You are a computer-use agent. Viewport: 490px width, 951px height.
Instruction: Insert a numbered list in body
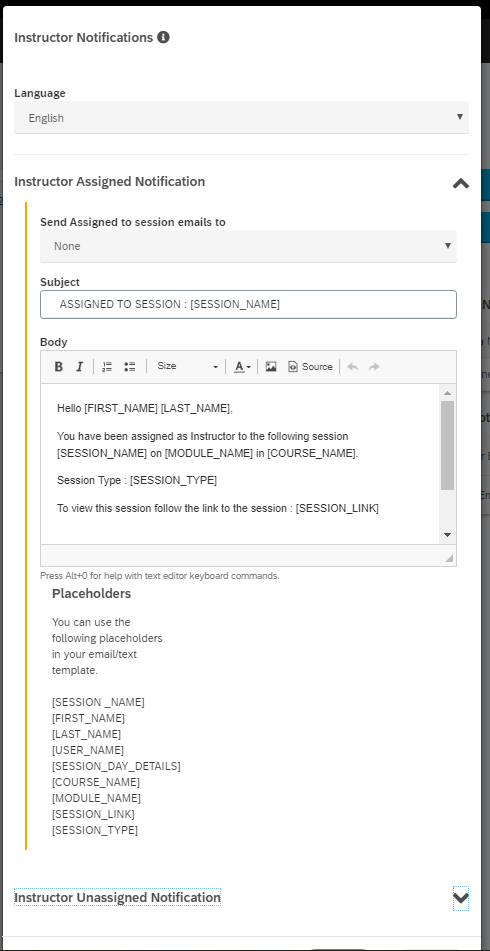click(107, 366)
